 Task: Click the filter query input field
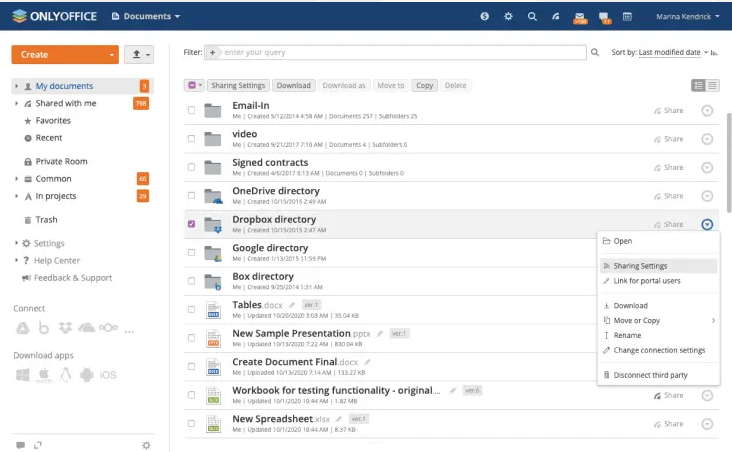coord(404,52)
